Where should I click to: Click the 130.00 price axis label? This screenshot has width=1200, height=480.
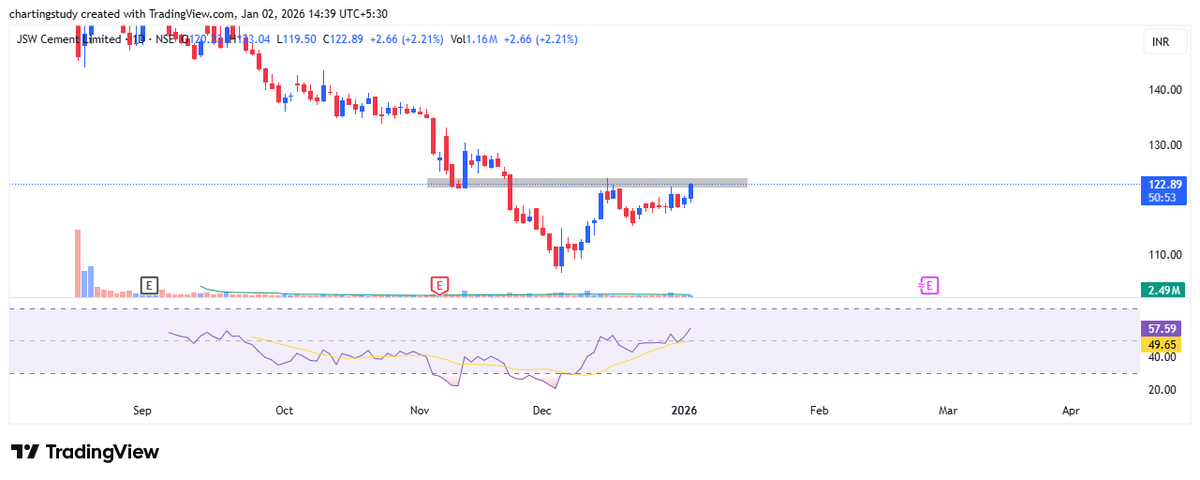pyautogui.click(x=1164, y=145)
